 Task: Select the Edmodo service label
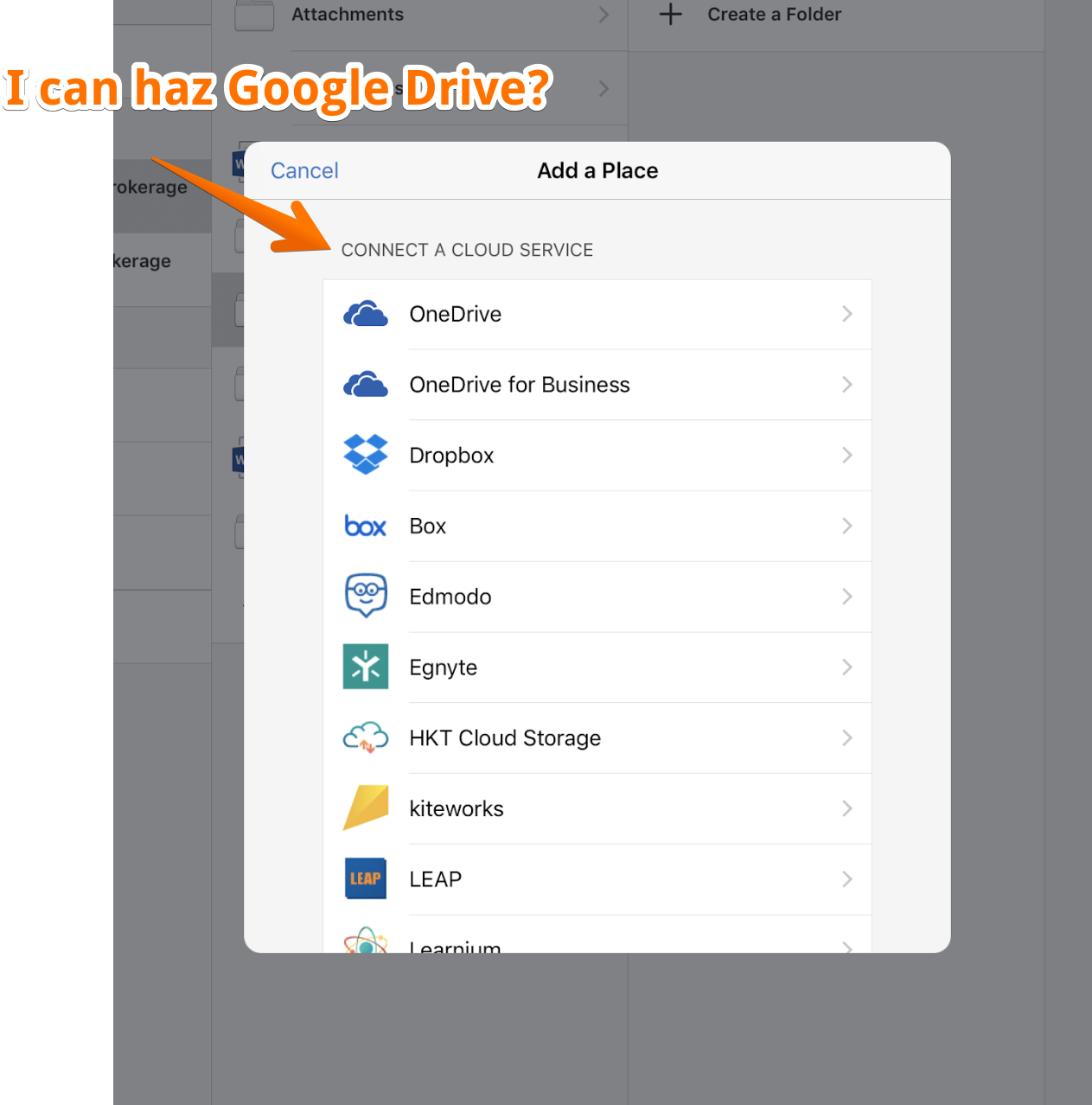[450, 597]
